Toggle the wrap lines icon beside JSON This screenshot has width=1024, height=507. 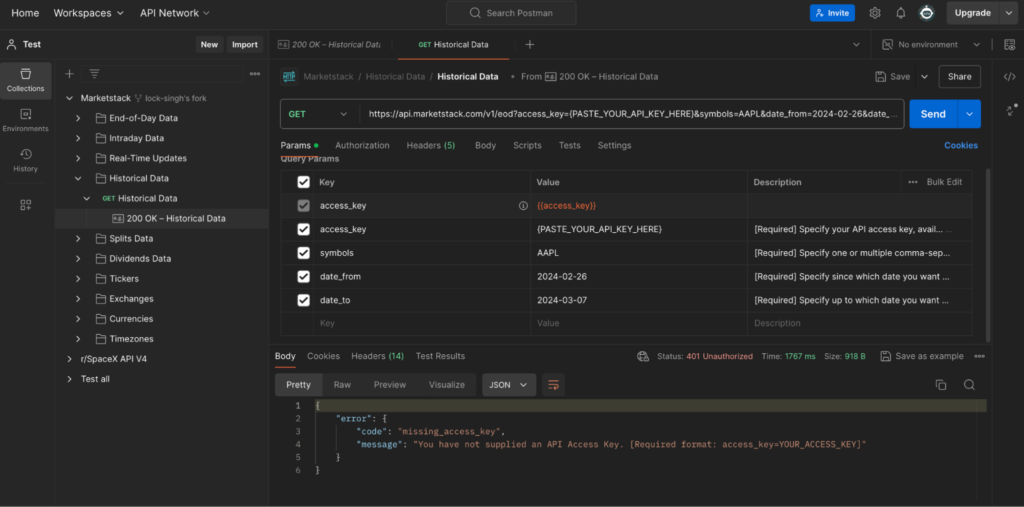click(x=553, y=385)
